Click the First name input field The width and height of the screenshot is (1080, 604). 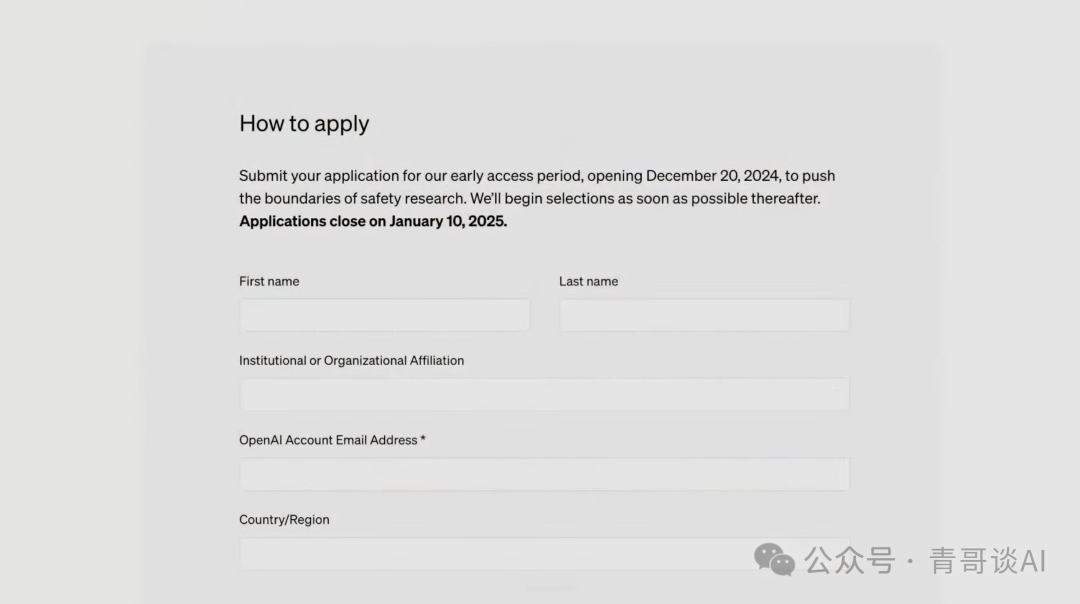tap(384, 315)
